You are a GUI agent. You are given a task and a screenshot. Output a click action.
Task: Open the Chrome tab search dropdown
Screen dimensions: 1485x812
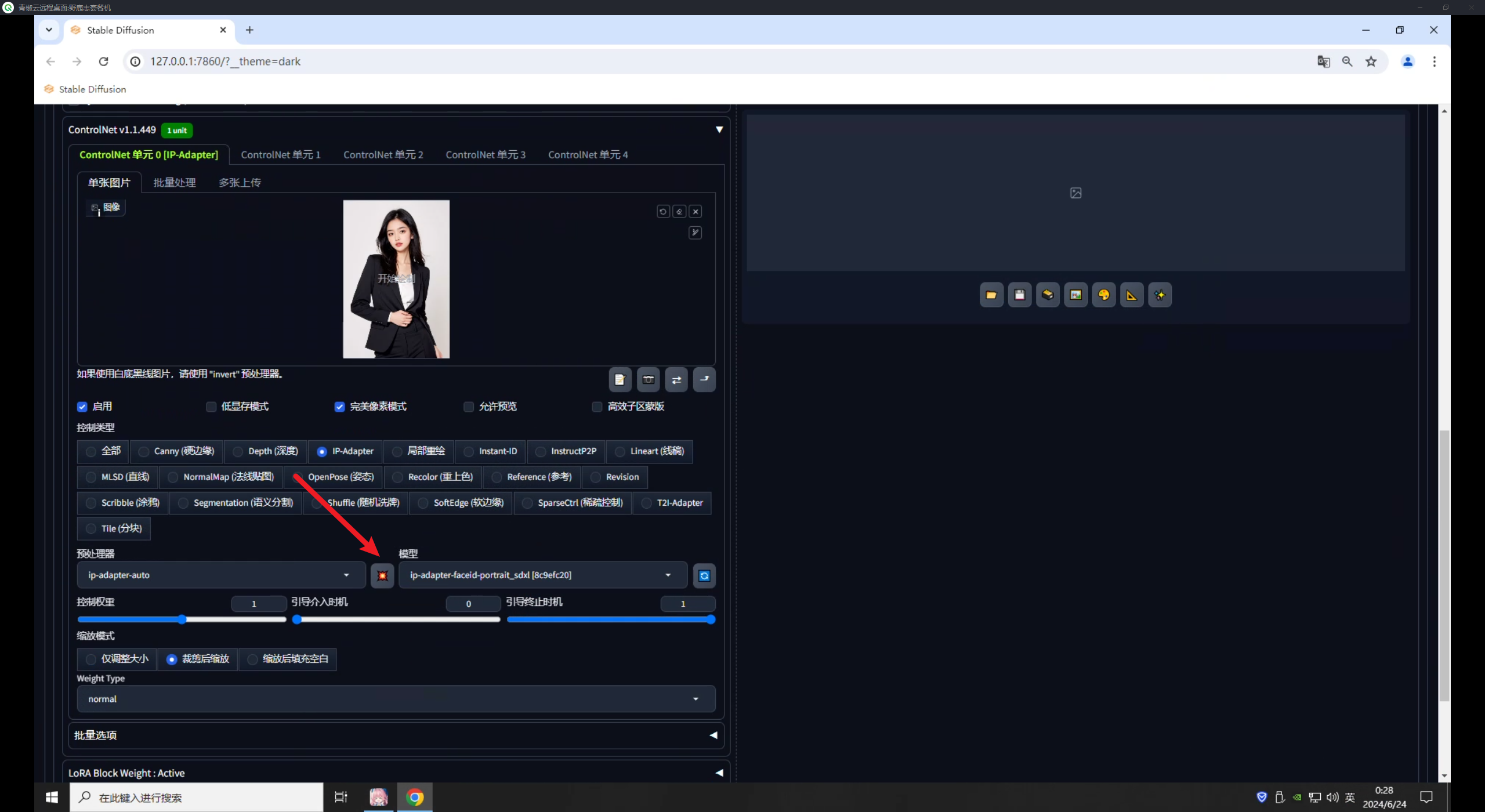point(49,30)
